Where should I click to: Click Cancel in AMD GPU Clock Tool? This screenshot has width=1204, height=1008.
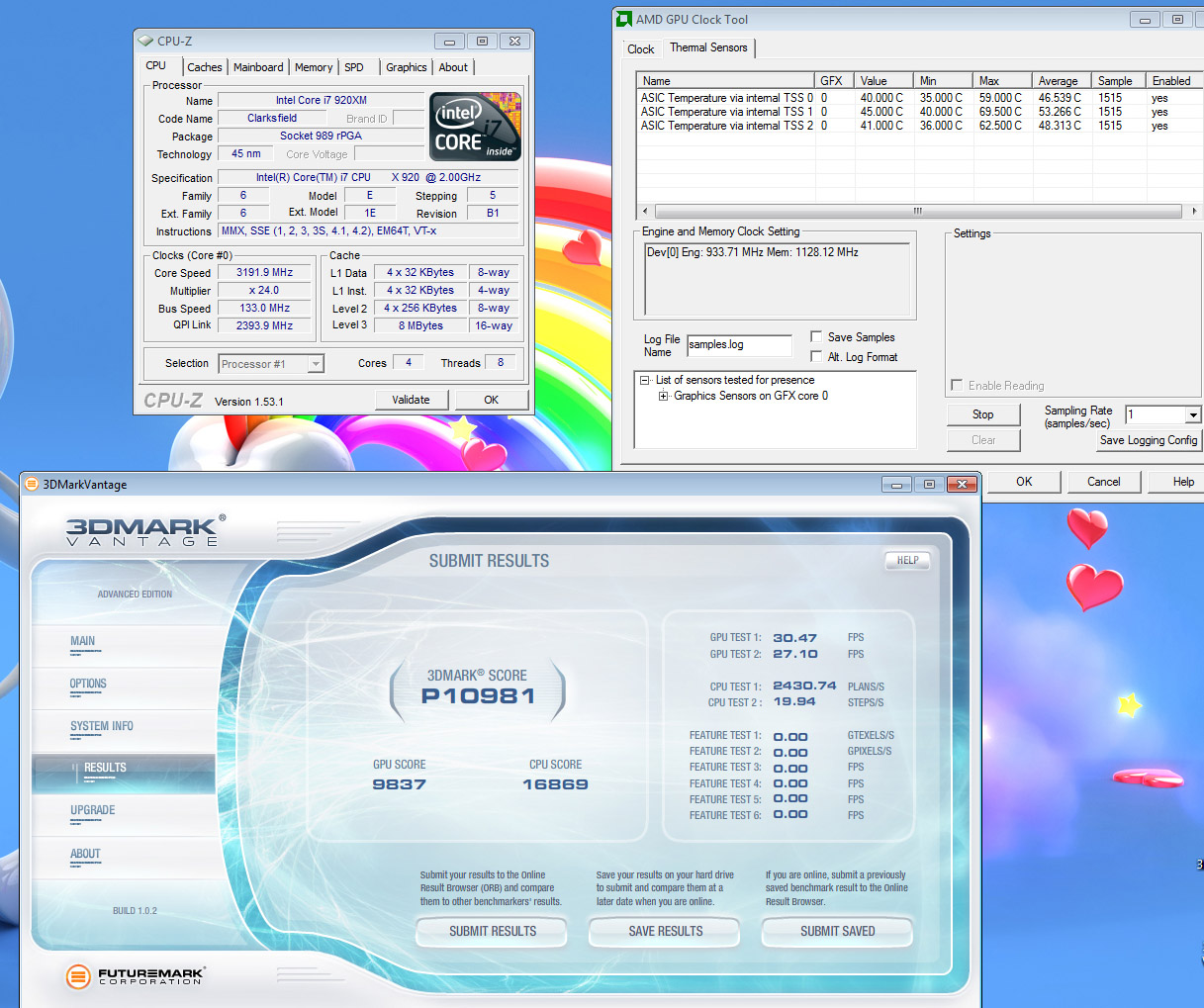1104,482
